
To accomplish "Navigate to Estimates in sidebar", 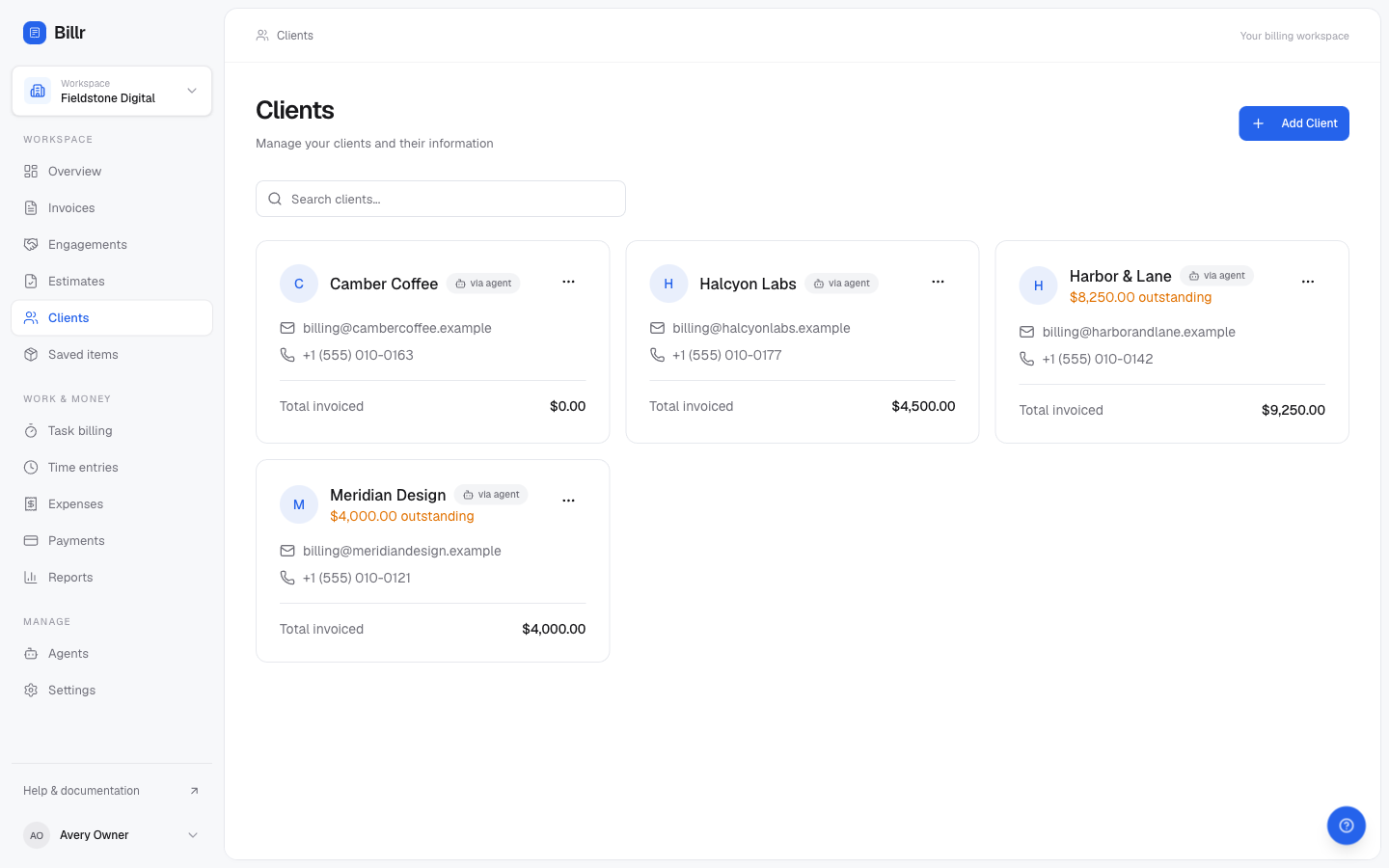I will (112, 282).
